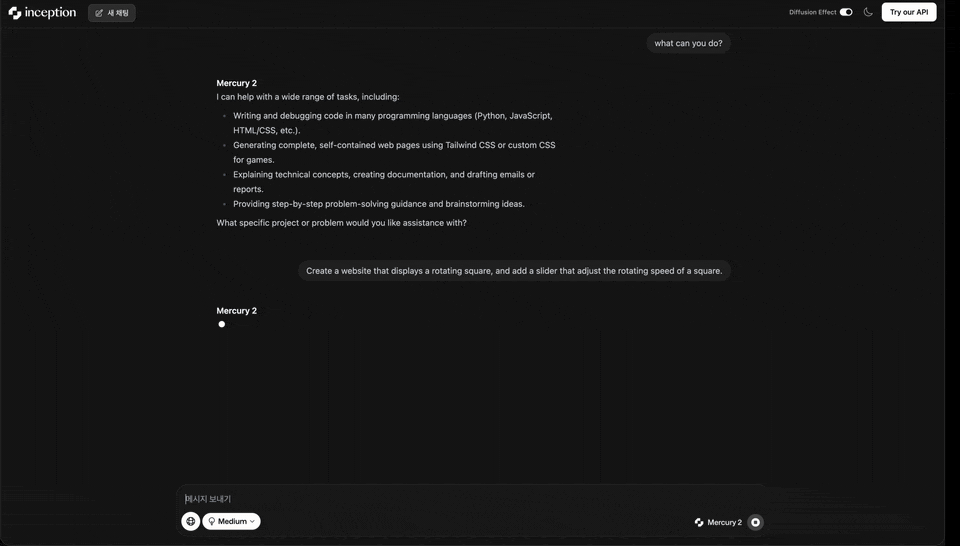Screen dimensions: 960x546
Task: Focus the 메시지 보내기 message input
Action: pos(470,498)
